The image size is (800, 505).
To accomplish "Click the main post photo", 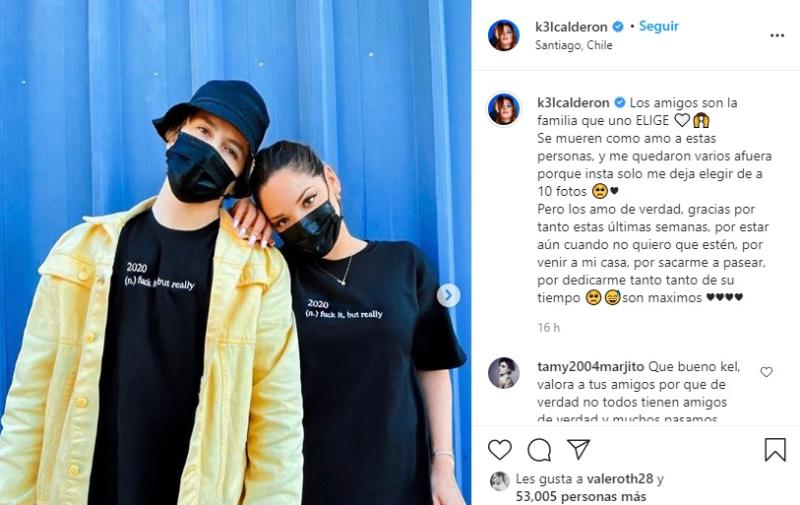I will coord(235,252).
